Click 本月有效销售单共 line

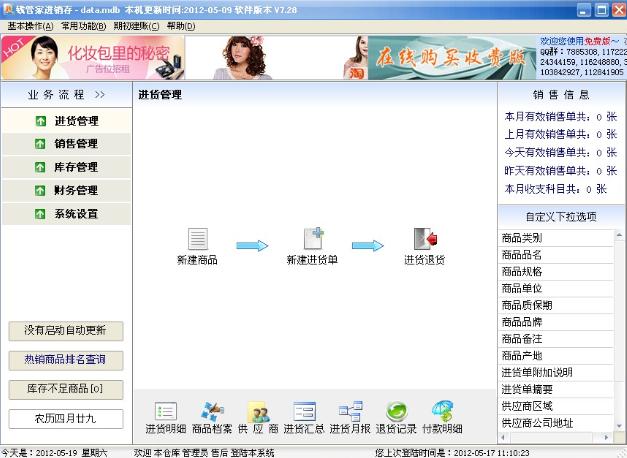[561, 117]
